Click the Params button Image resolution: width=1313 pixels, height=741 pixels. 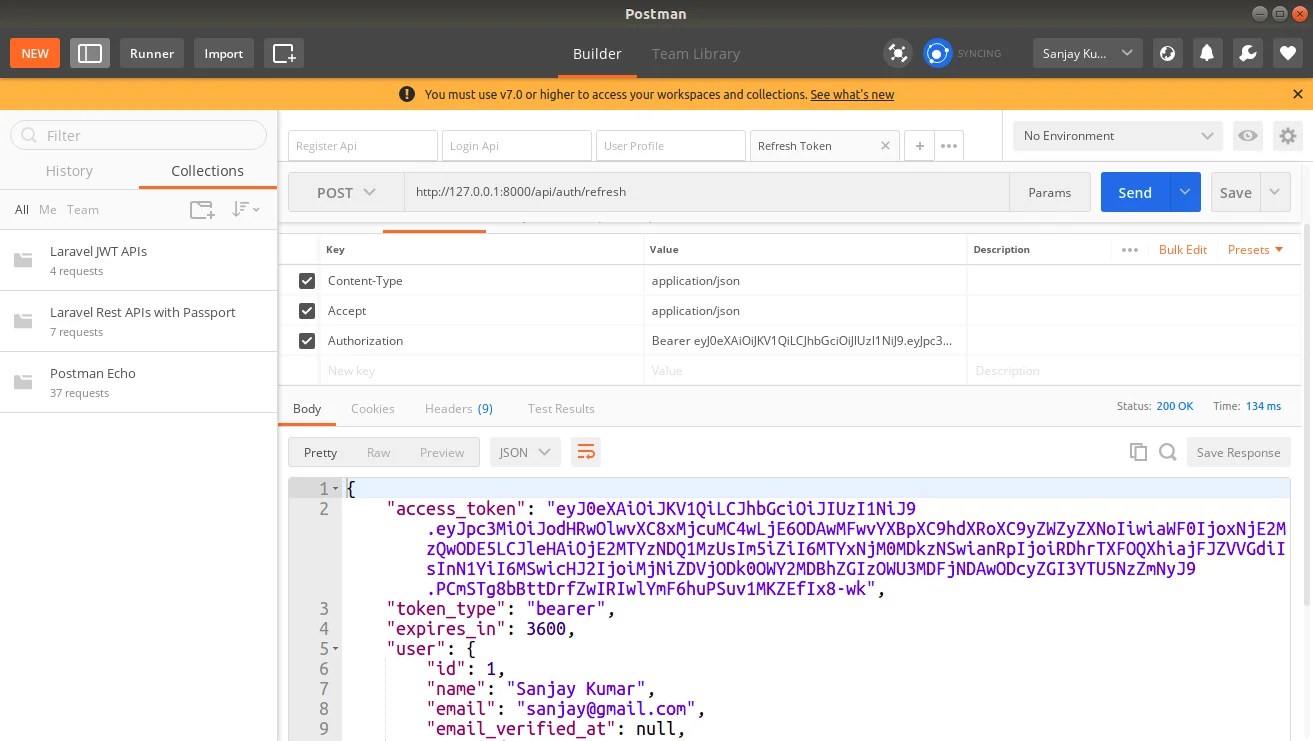click(1050, 192)
